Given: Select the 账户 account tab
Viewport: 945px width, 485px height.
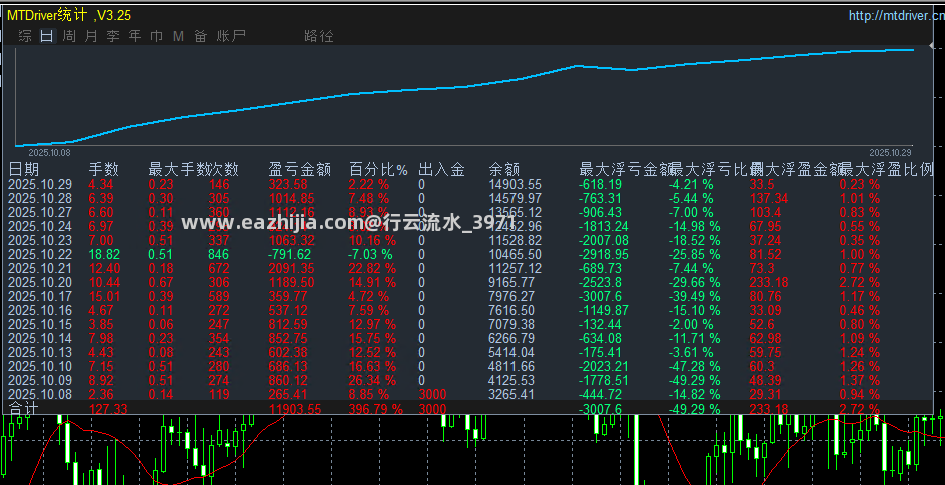Looking at the screenshot, I should [231, 36].
